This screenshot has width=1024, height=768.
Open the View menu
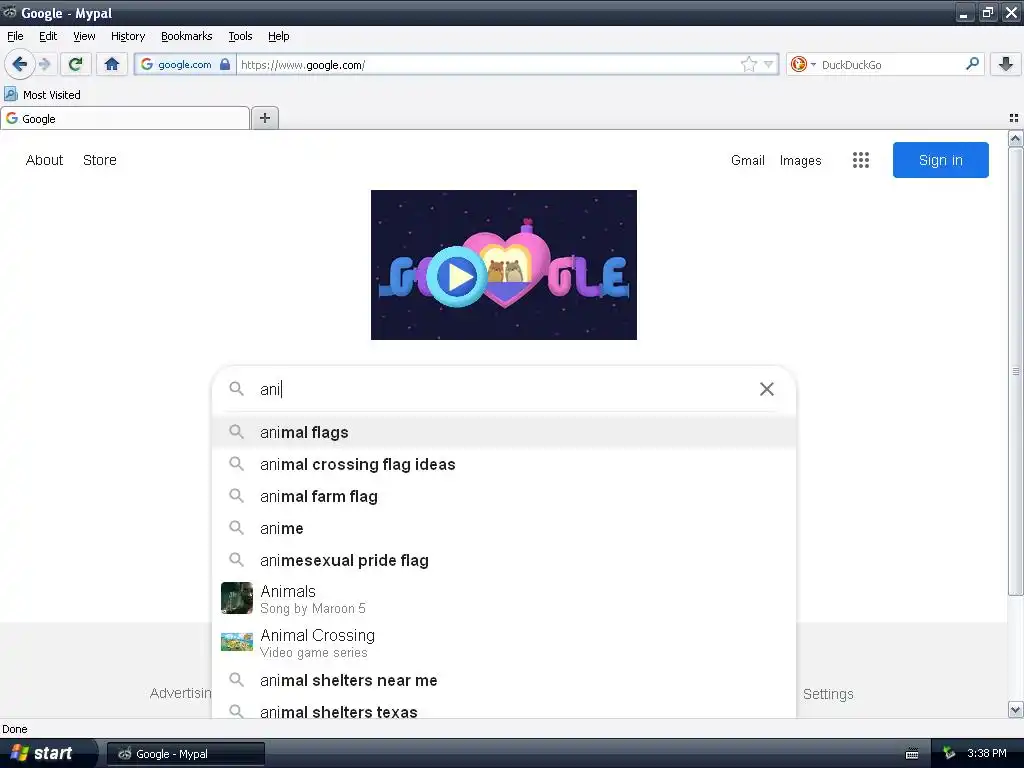coord(84,36)
